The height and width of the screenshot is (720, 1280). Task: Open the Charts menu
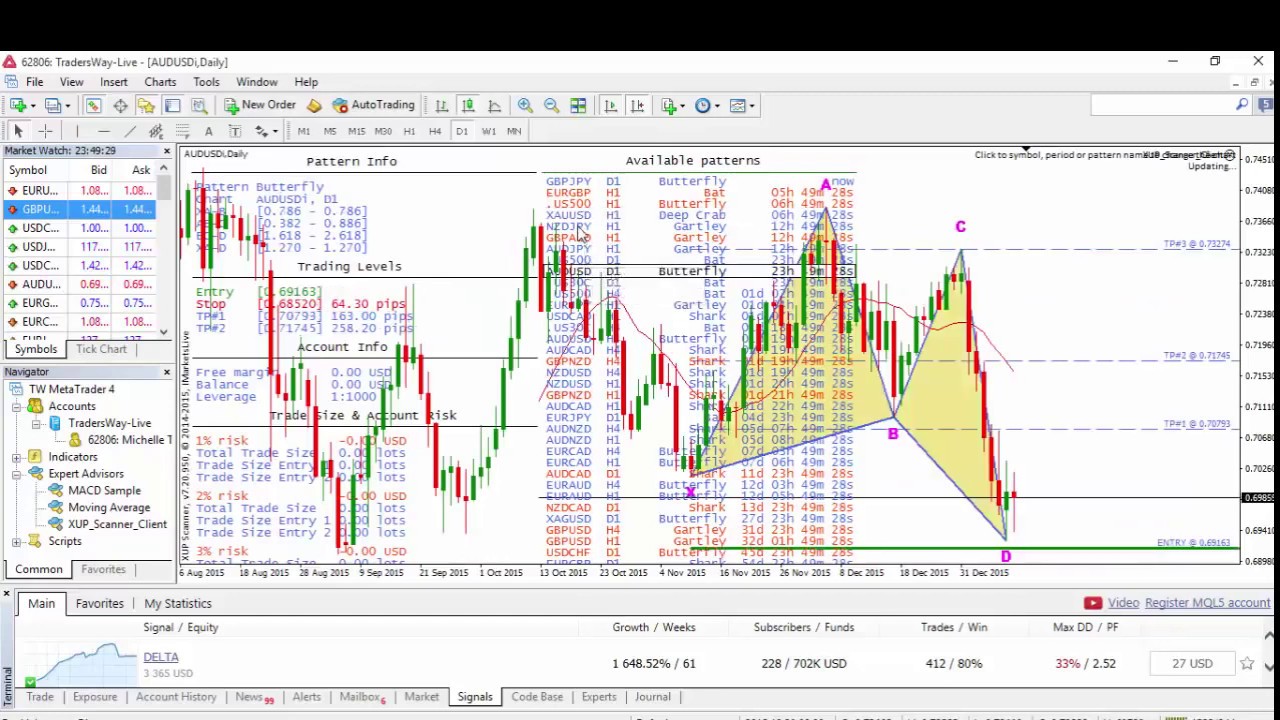(160, 82)
